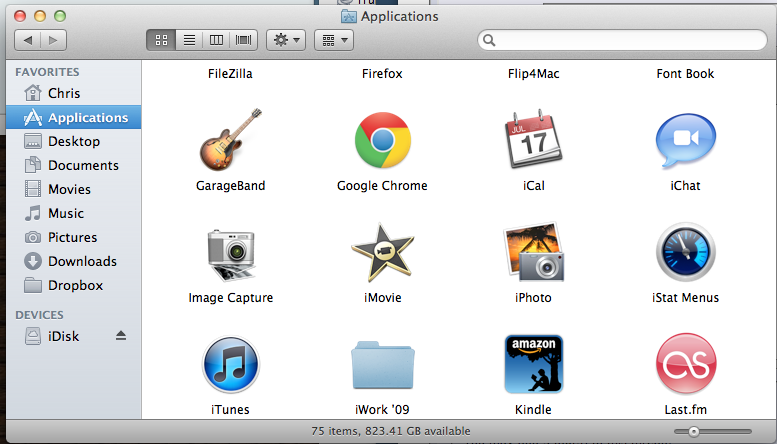The height and width of the screenshot is (444, 777).
Task: Select the Last.fm red icon
Action: [x=686, y=364]
